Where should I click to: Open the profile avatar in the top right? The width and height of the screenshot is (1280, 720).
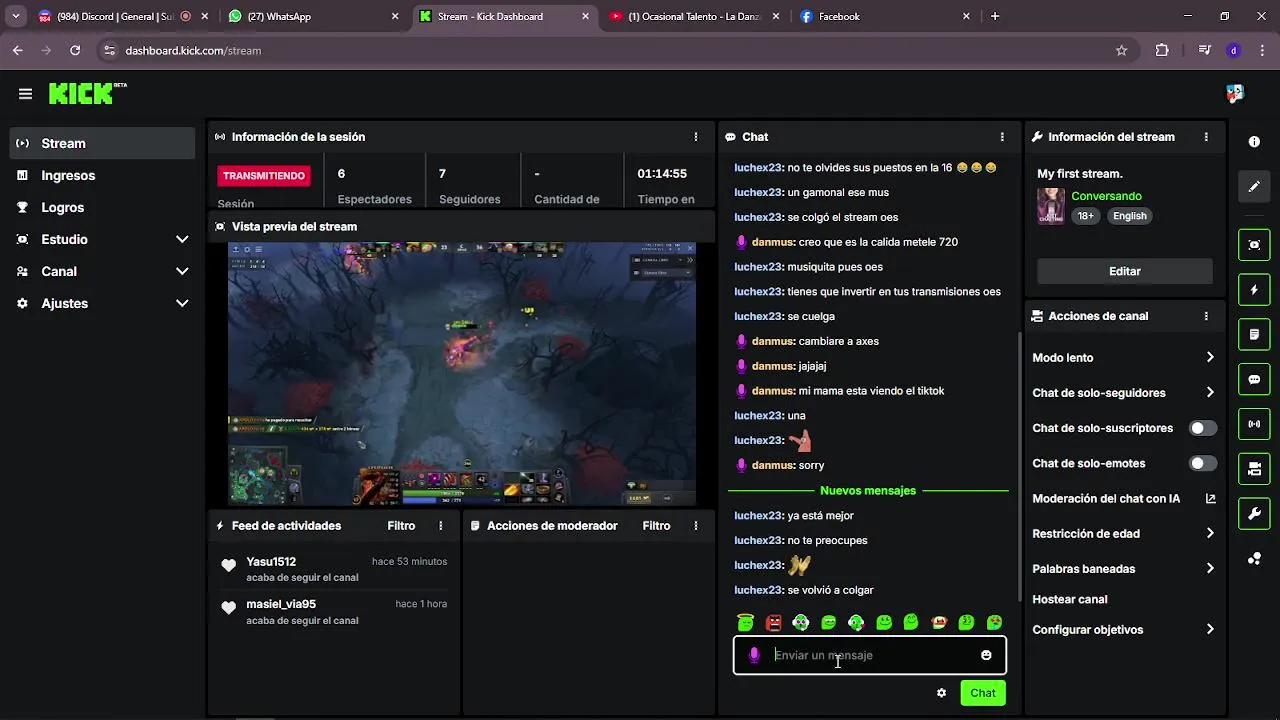tap(1235, 93)
